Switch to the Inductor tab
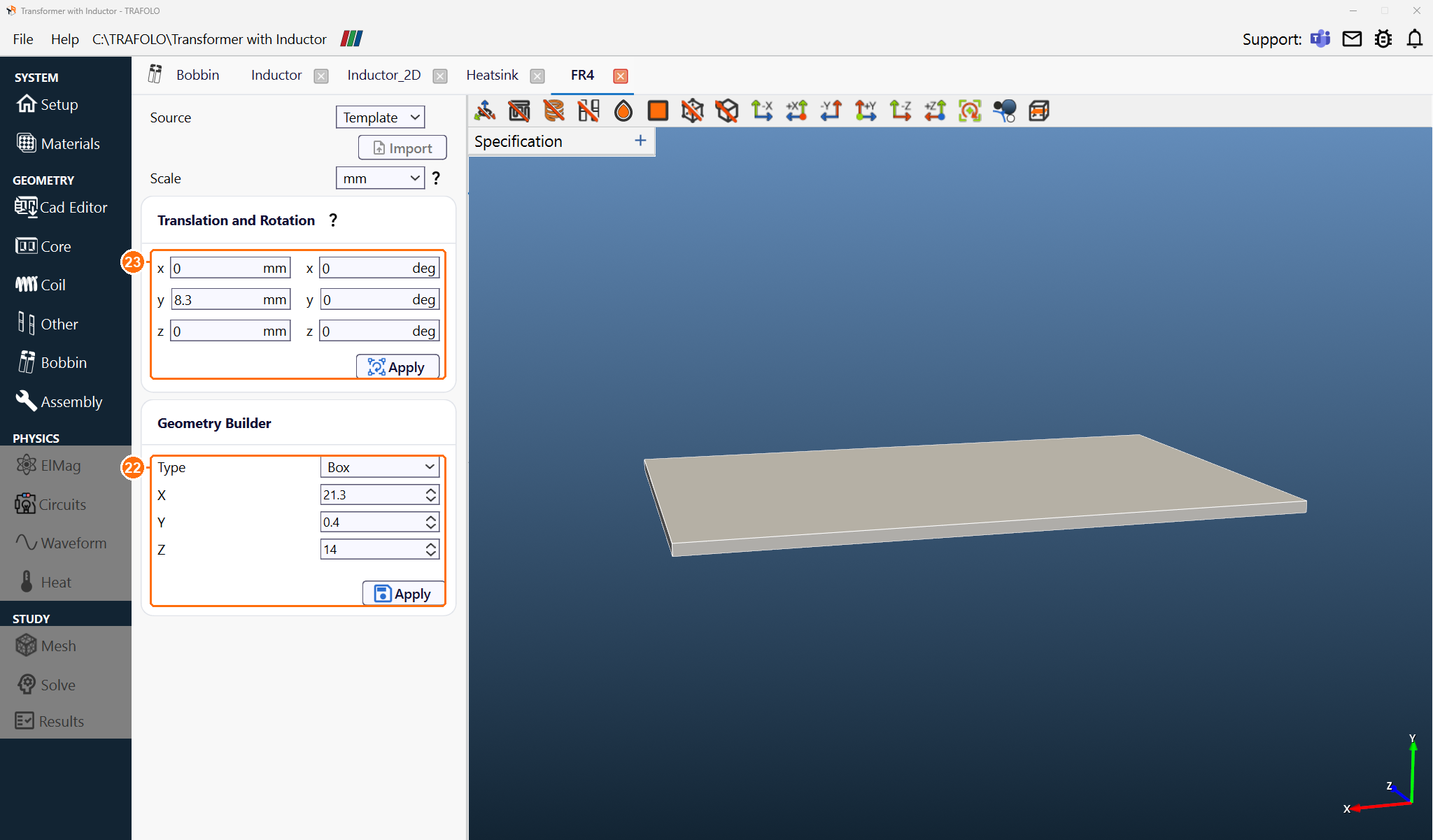Screen dimensions: 1433x840 point(276,75)
